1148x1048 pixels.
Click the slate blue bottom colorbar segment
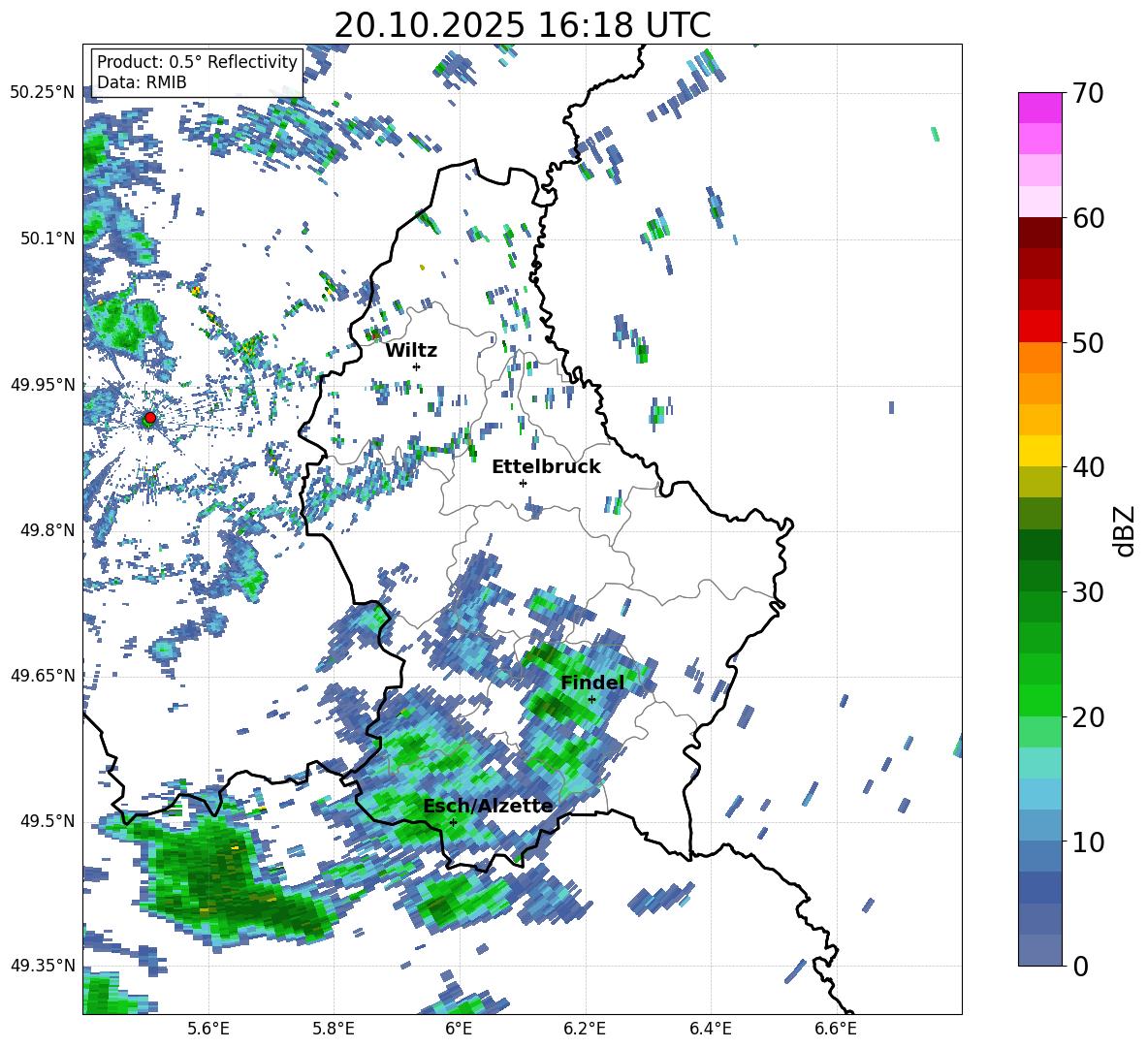click(1039, 950)
